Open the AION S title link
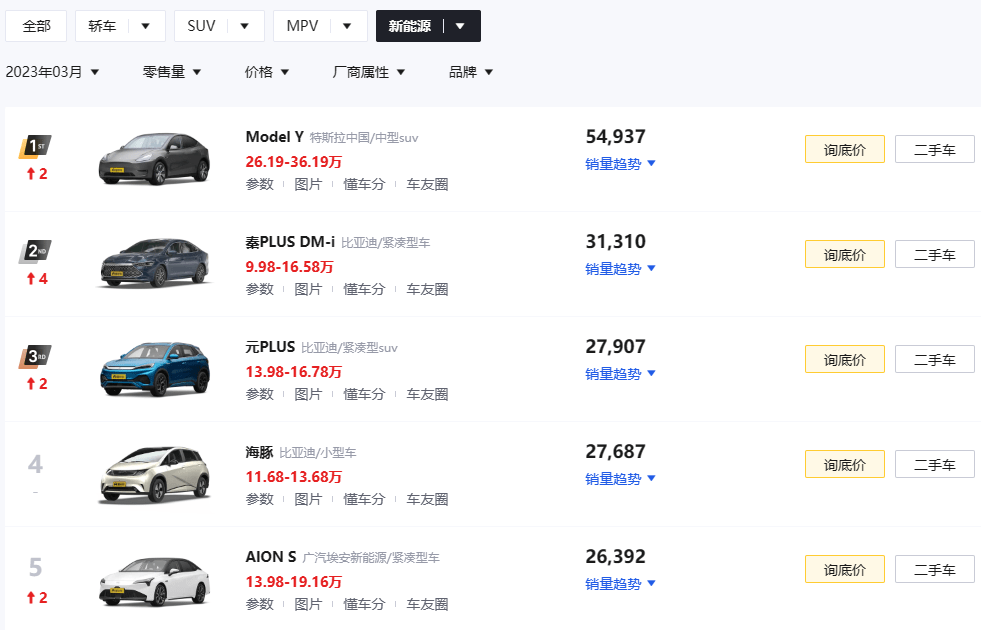This screenshot has width=981, height=630. pyautogui.click(x=271, y=557)
